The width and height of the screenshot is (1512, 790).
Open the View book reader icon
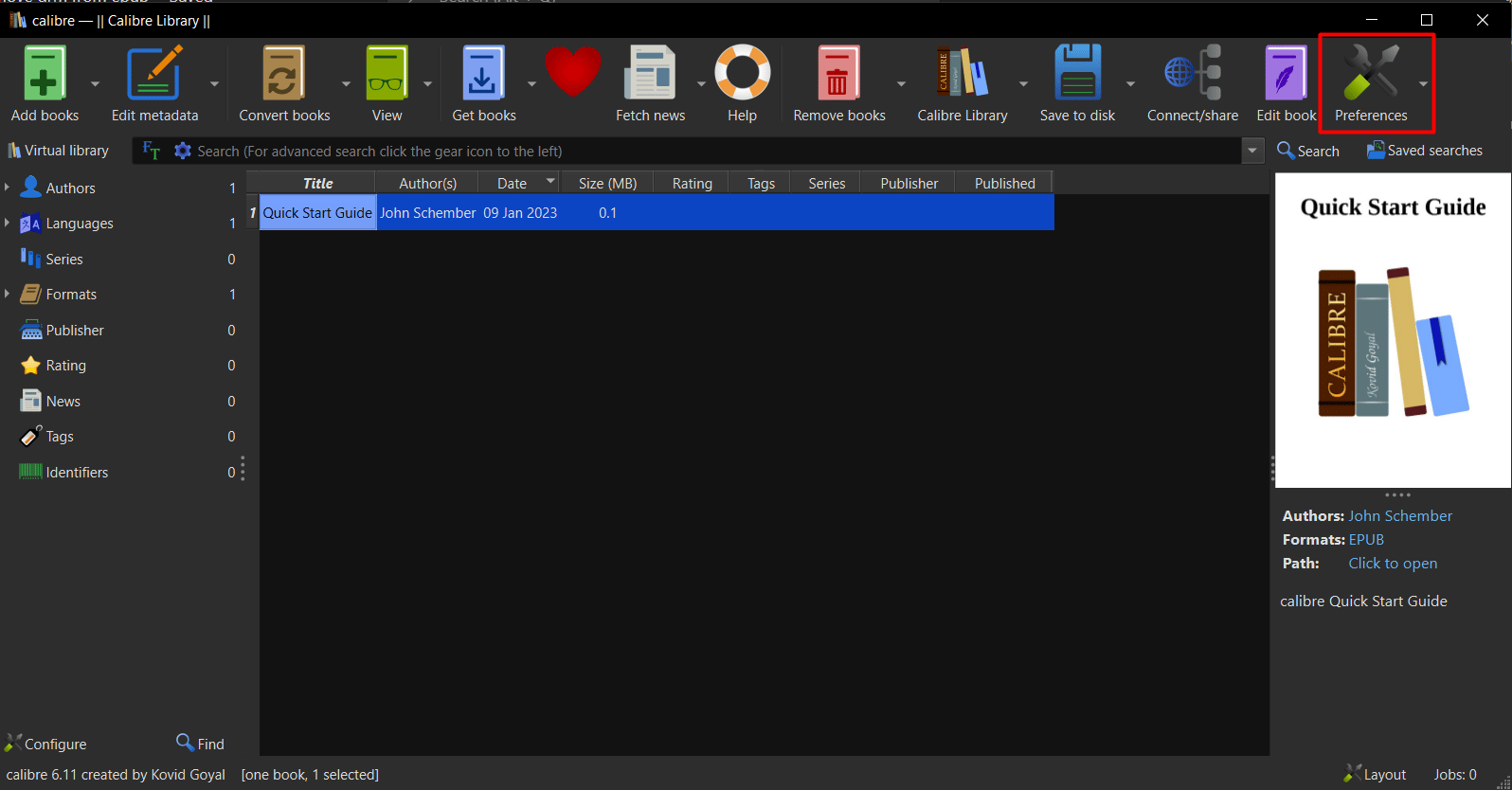387,74
